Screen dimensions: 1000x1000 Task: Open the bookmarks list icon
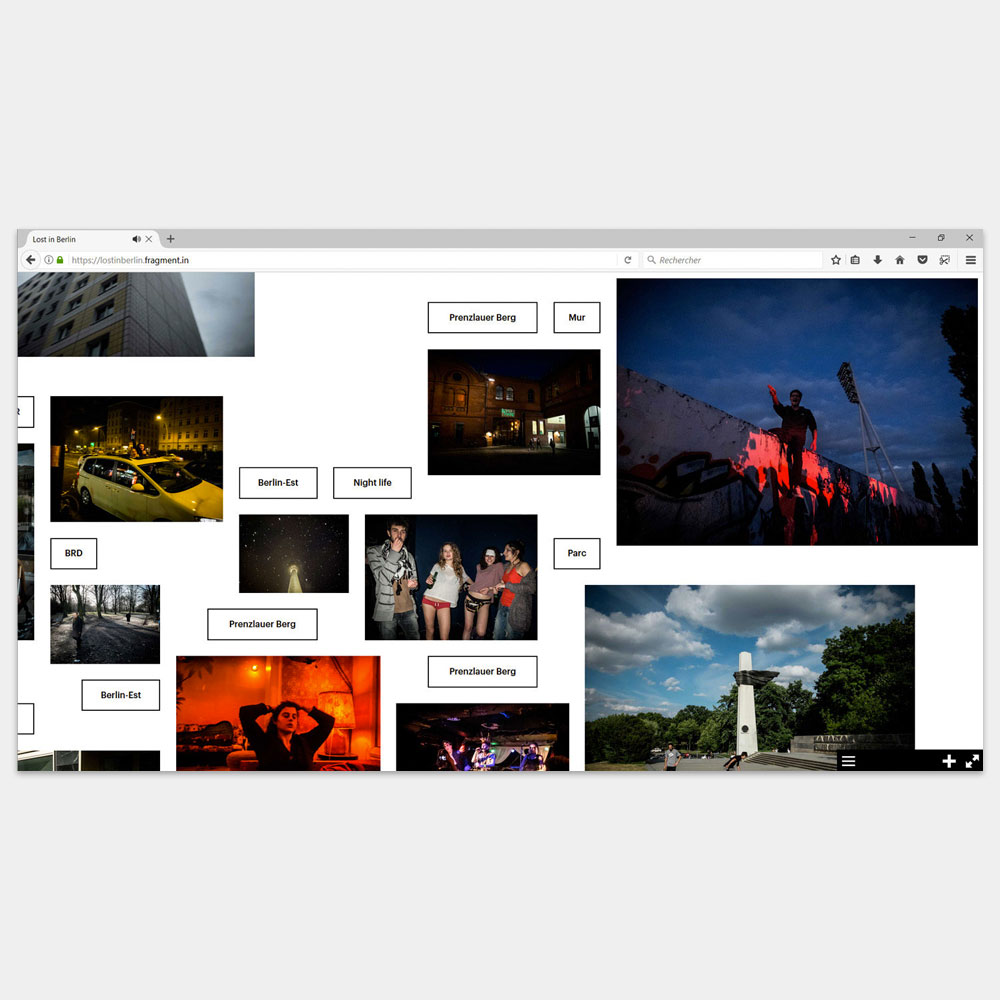click(855, 260)
